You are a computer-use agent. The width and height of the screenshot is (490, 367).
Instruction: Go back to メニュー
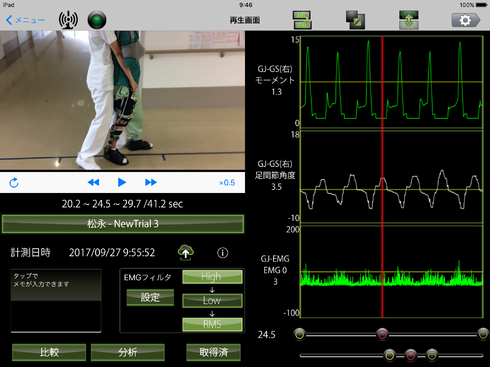[x=25, y=20]
